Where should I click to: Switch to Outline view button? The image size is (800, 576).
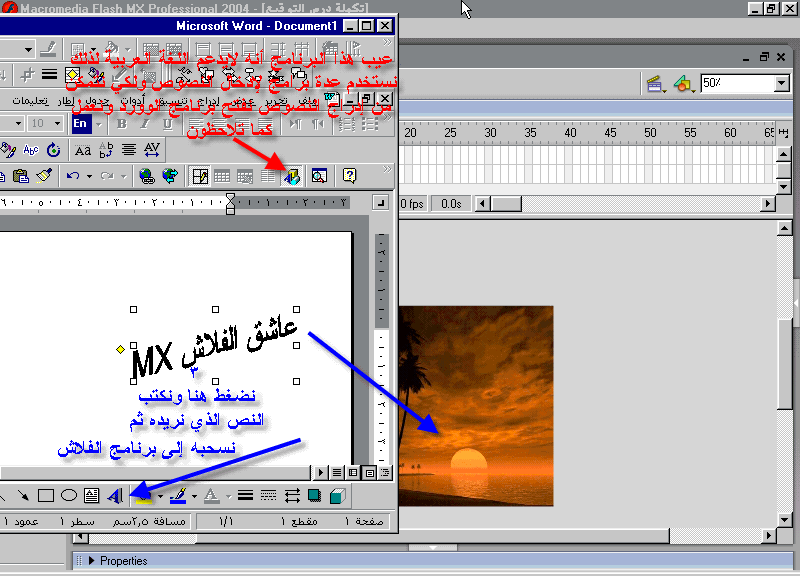tap(385, 473)
